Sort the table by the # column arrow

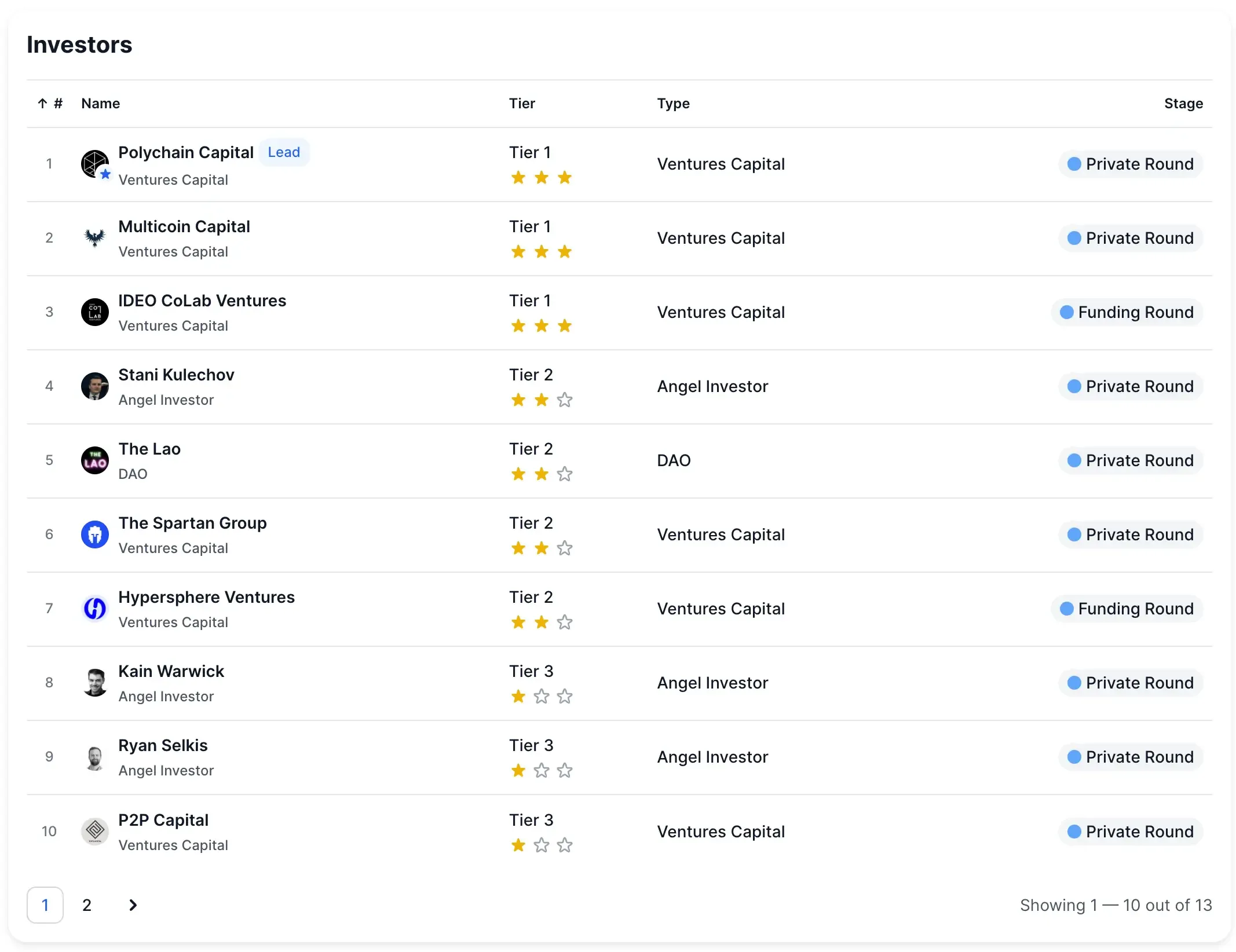click(x=43, y=104)
